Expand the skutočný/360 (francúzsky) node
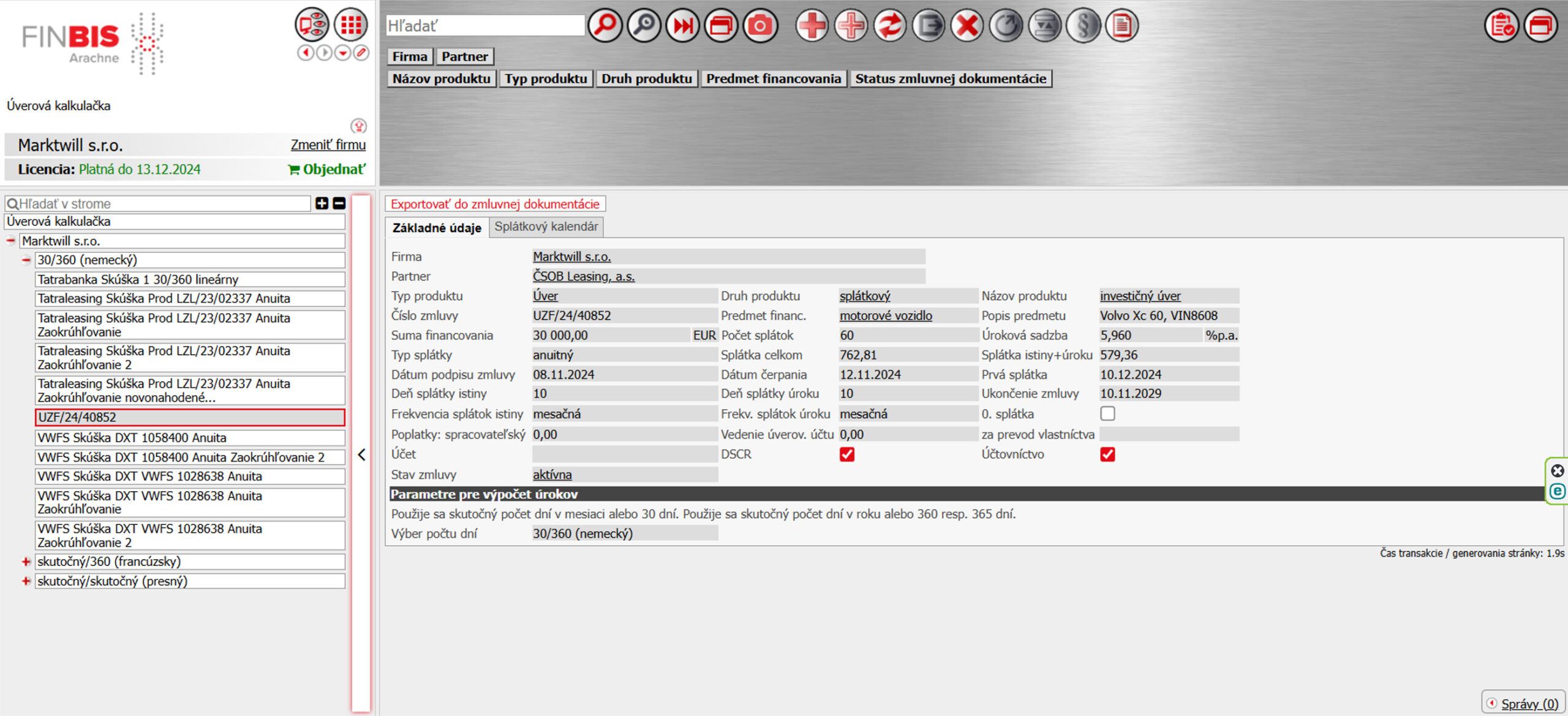The image size is (1568, 716). click(26, 562)
